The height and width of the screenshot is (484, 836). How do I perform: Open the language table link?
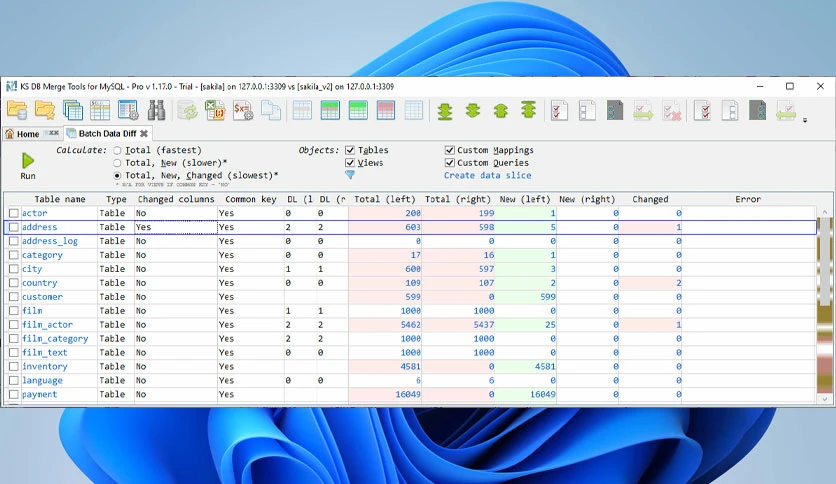point(42,381)
